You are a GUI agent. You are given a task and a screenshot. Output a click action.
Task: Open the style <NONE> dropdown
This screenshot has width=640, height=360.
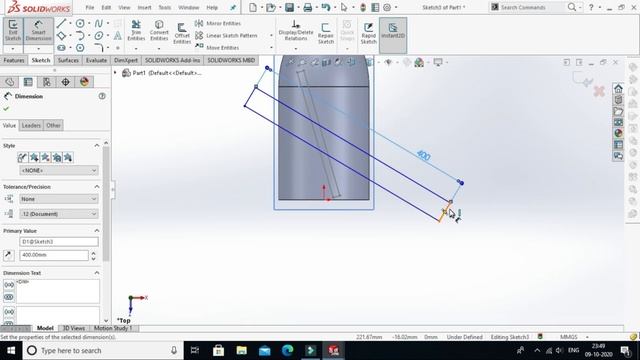[59, 170]
